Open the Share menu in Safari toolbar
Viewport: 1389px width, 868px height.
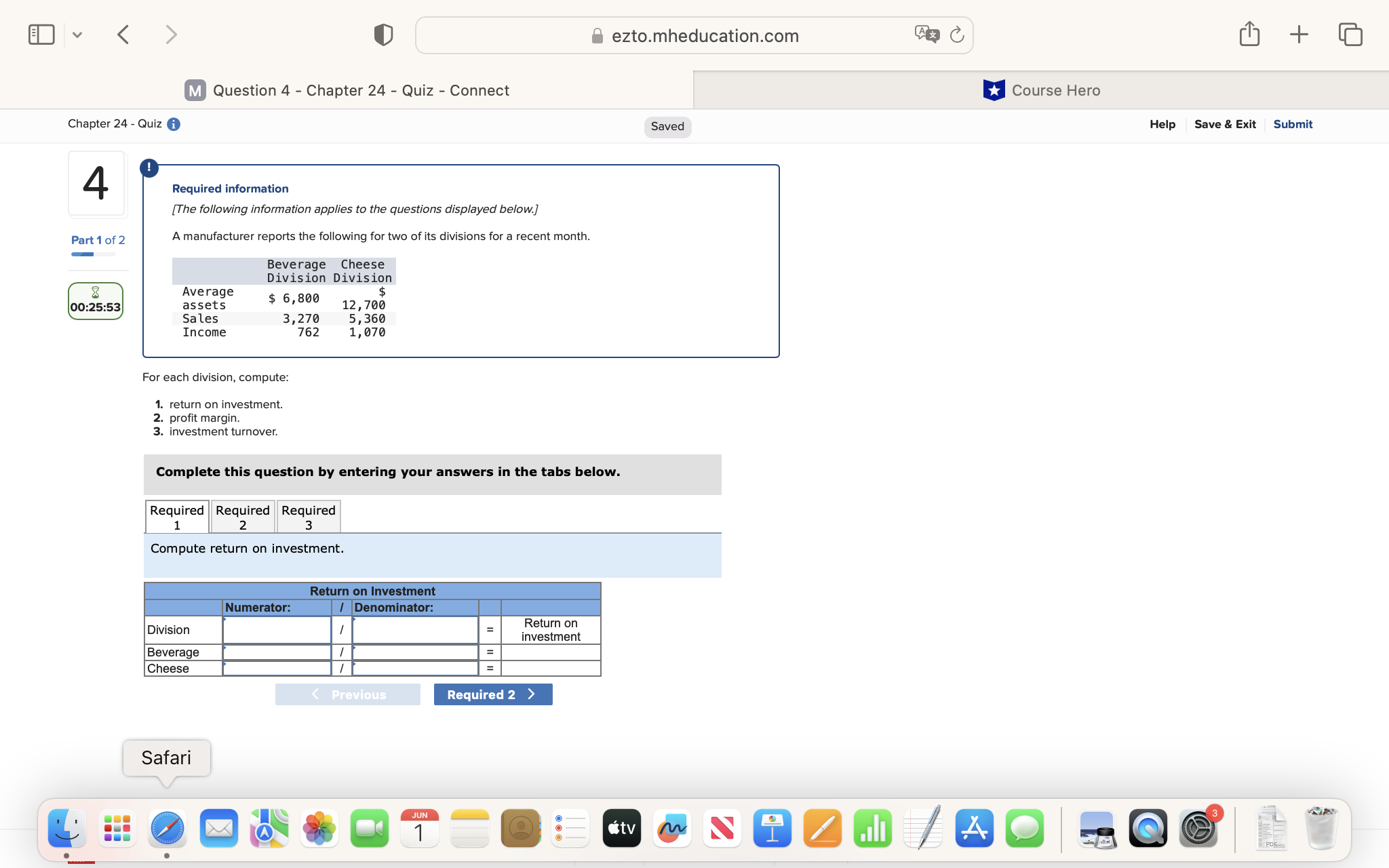coord(1250,33)
